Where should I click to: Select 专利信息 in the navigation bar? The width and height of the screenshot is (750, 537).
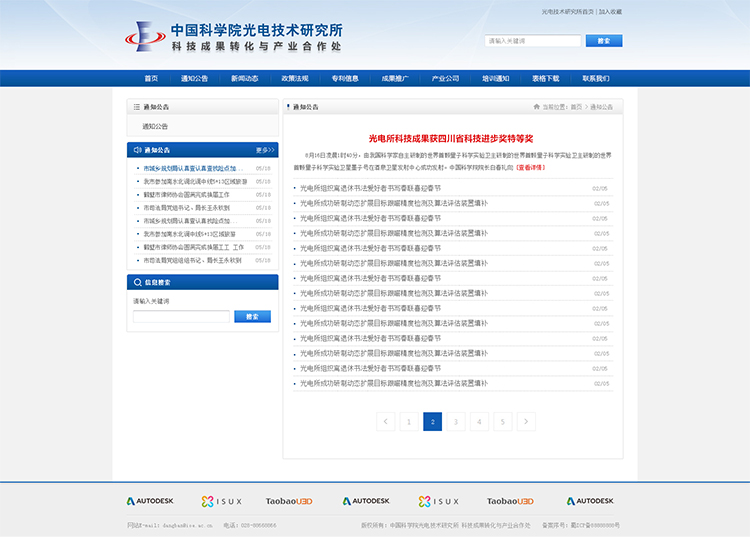[x=345, y=78]
